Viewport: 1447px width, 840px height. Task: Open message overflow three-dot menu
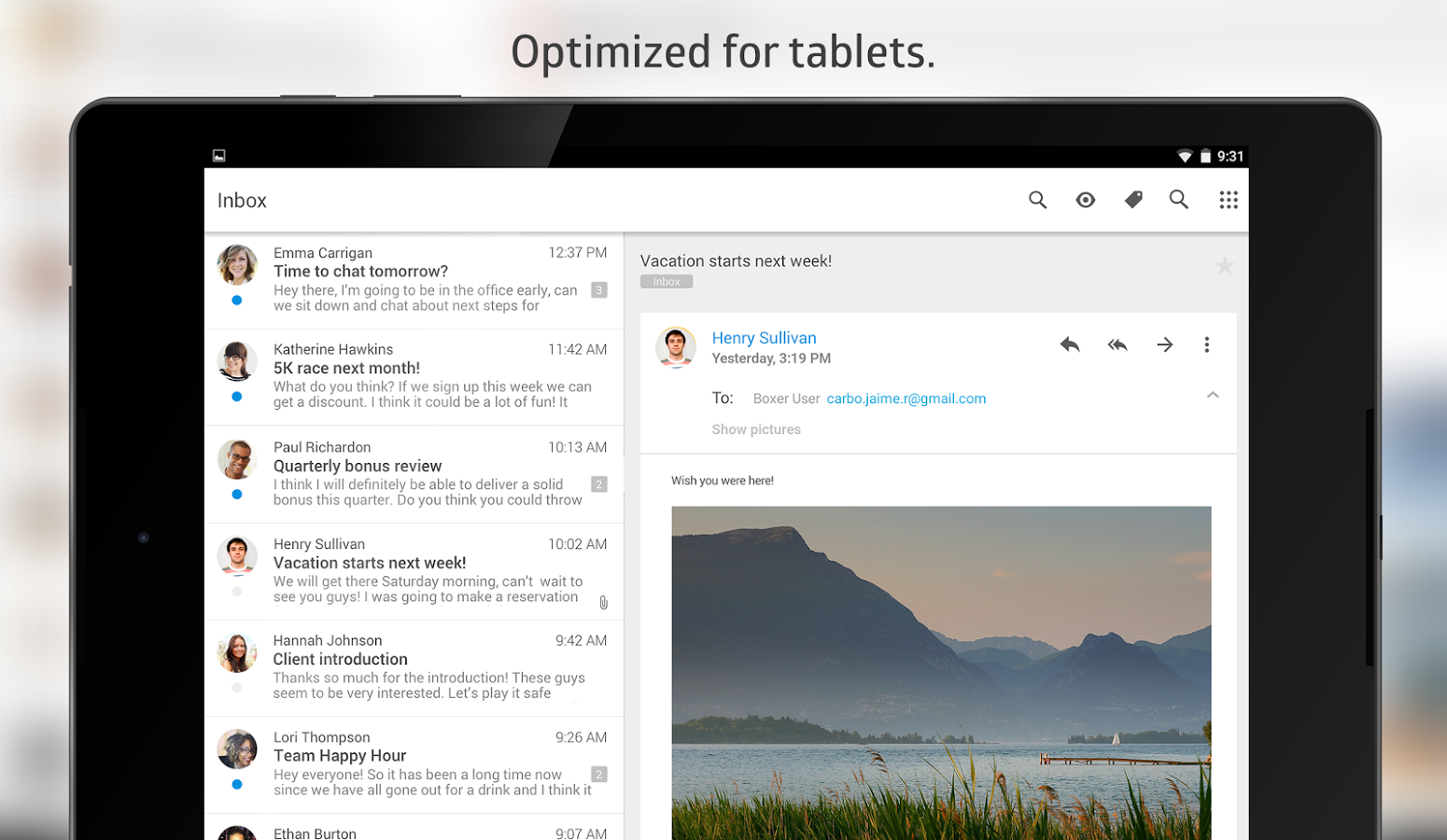point(1207,344)
